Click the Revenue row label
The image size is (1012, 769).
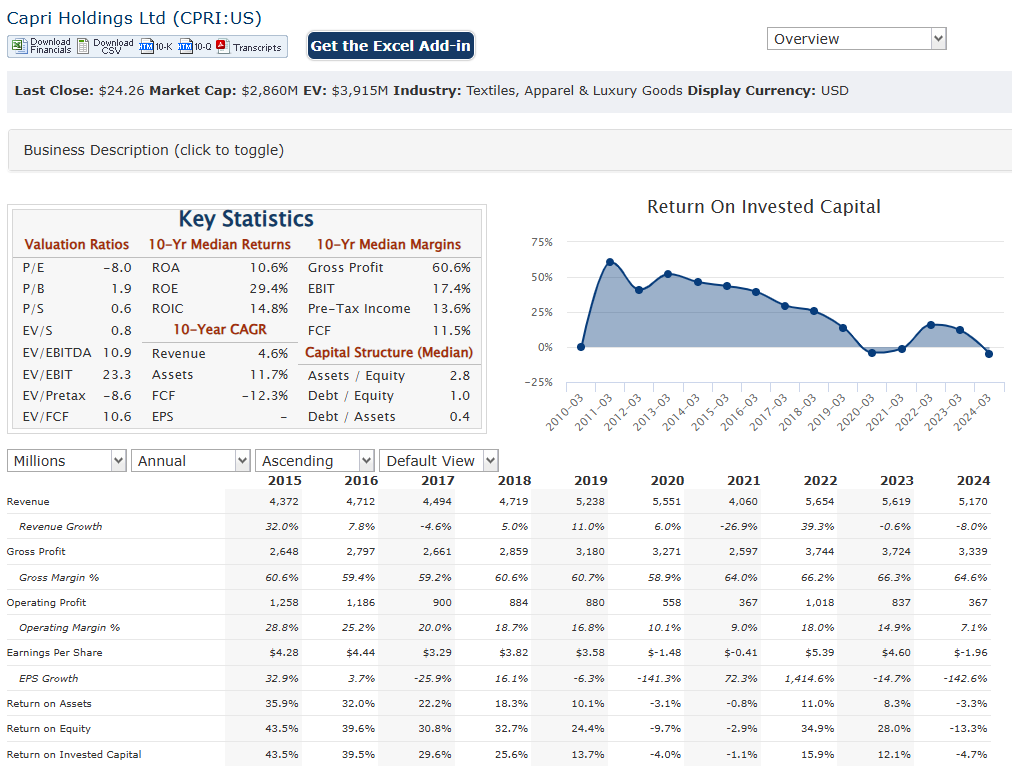point(28,502)
